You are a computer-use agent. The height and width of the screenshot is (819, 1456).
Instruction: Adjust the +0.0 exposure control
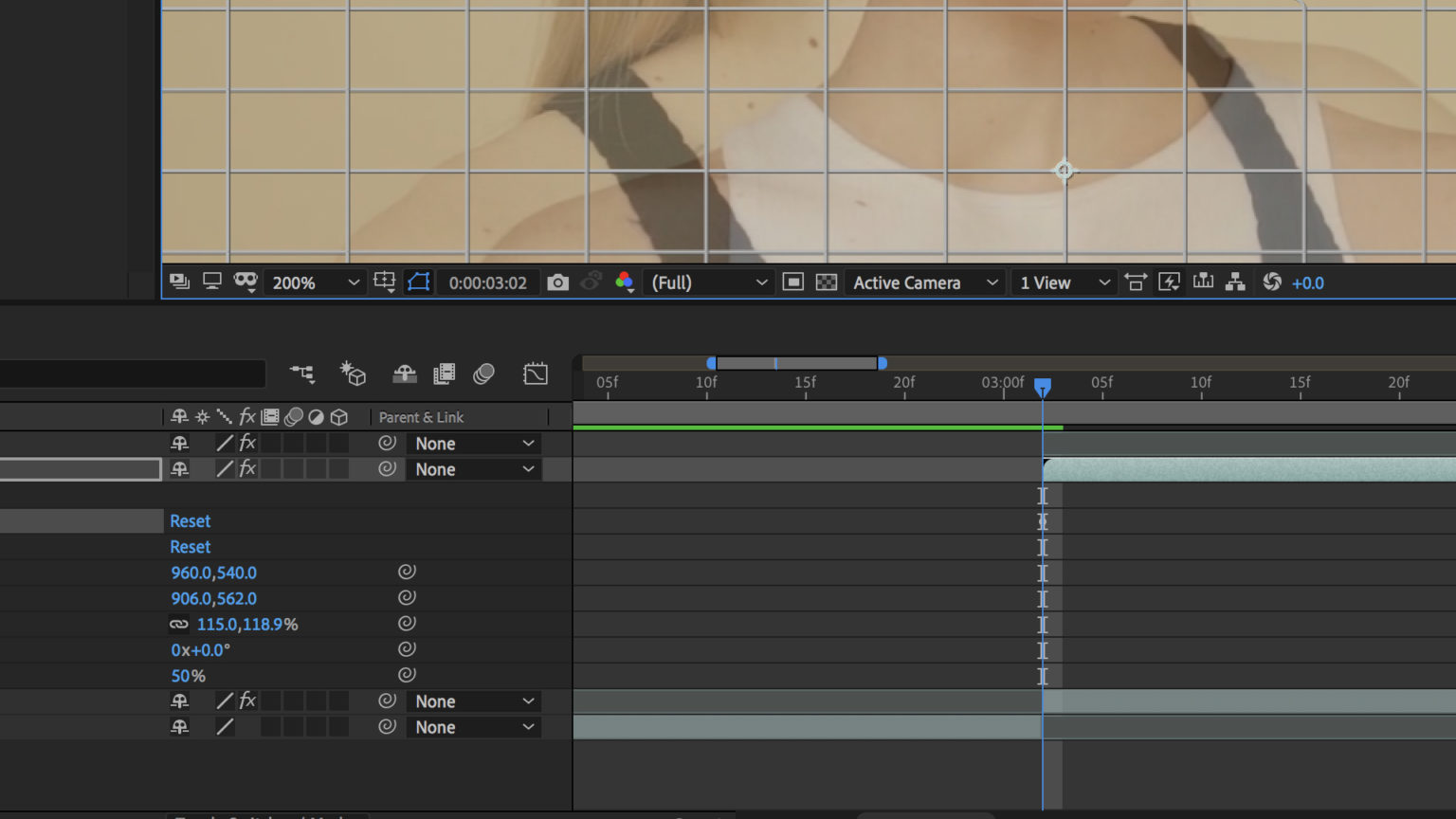click(1308, 282)
